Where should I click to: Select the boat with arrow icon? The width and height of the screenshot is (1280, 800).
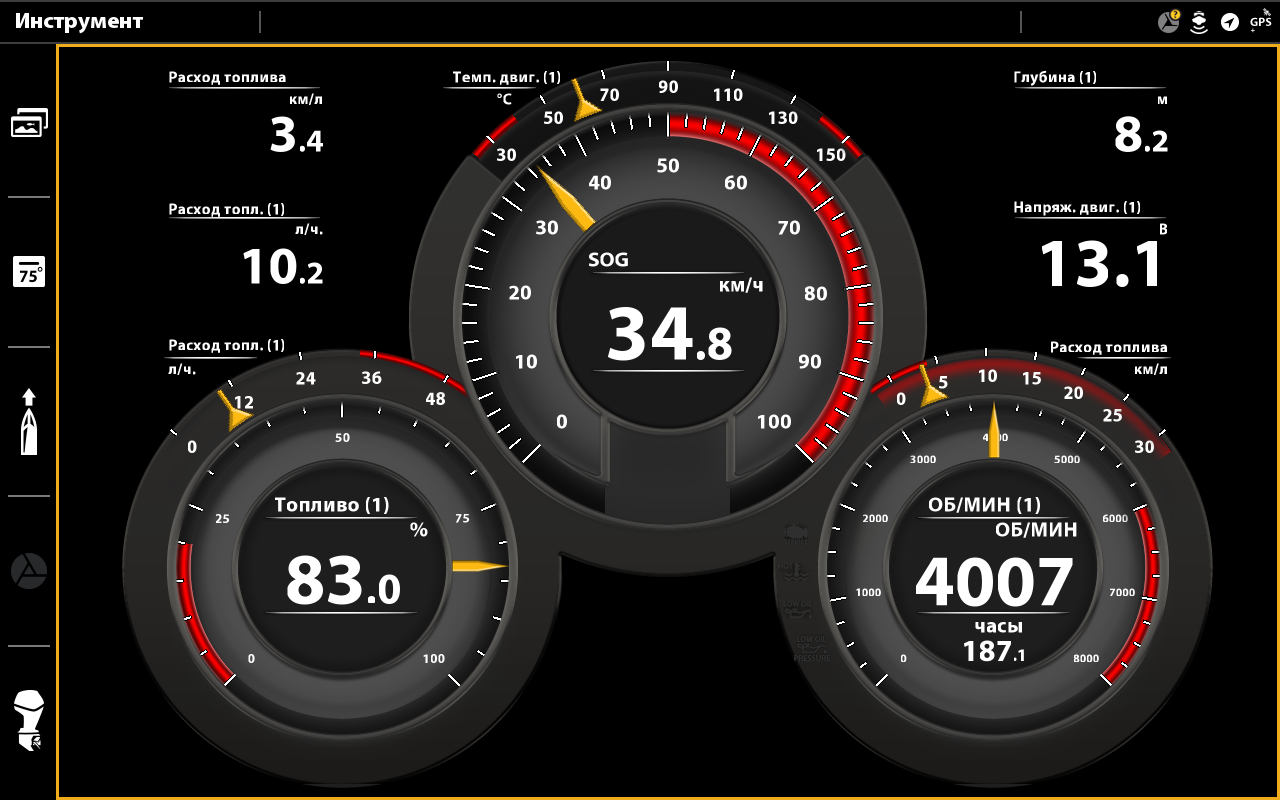pos(29,421)
